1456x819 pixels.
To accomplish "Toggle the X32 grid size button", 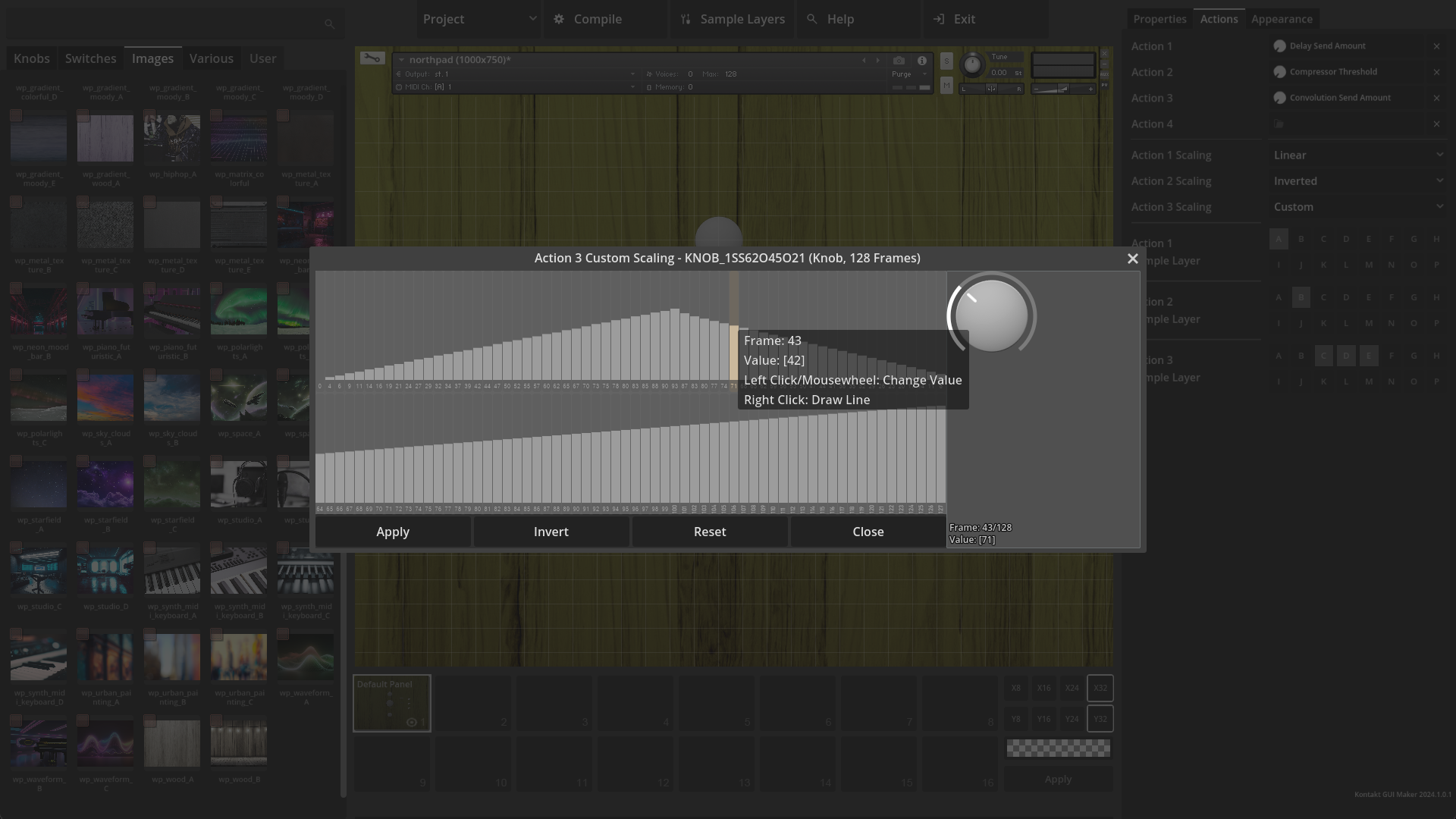I will click(1100, 689).
